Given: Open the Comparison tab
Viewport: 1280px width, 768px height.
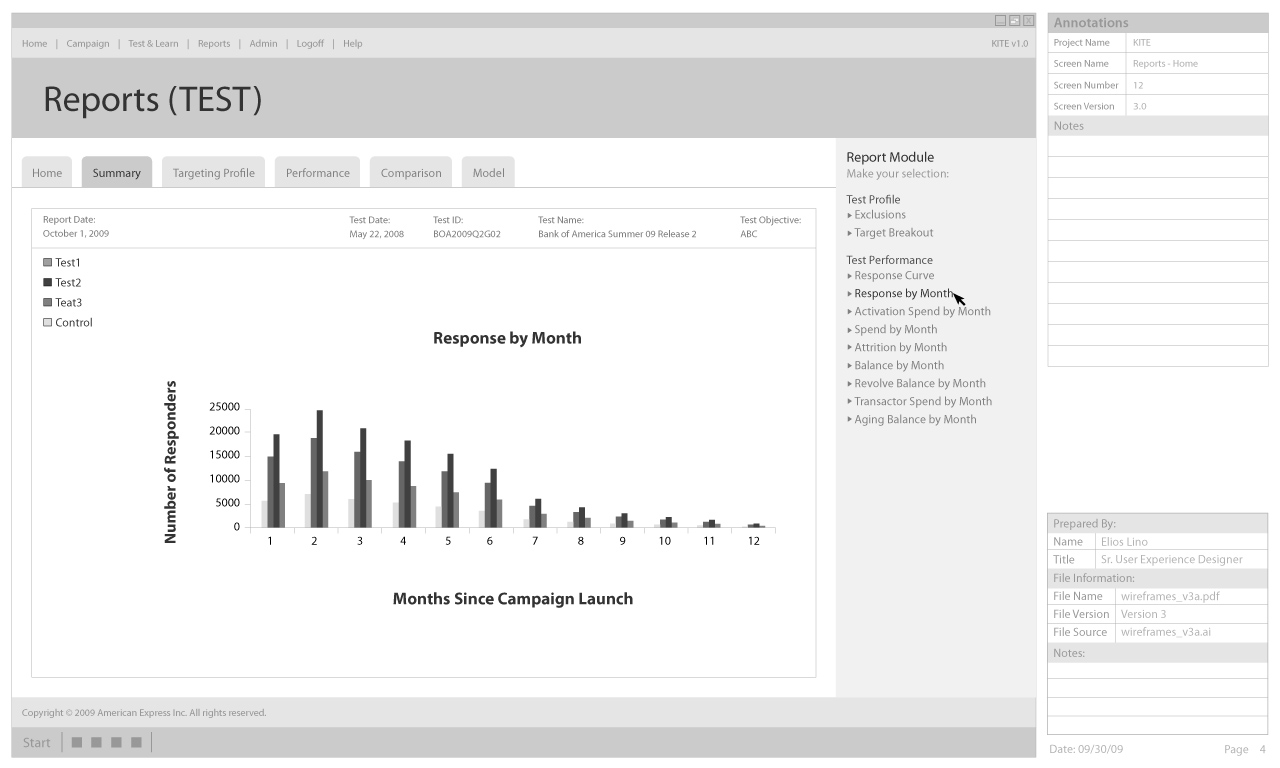Looking at the screenshot, I should coord(410,173).
